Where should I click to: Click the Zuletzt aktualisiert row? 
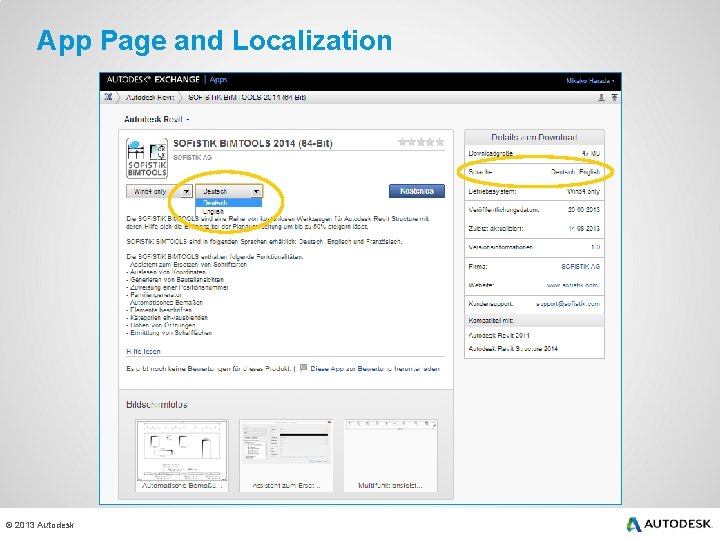coord(534,229)
